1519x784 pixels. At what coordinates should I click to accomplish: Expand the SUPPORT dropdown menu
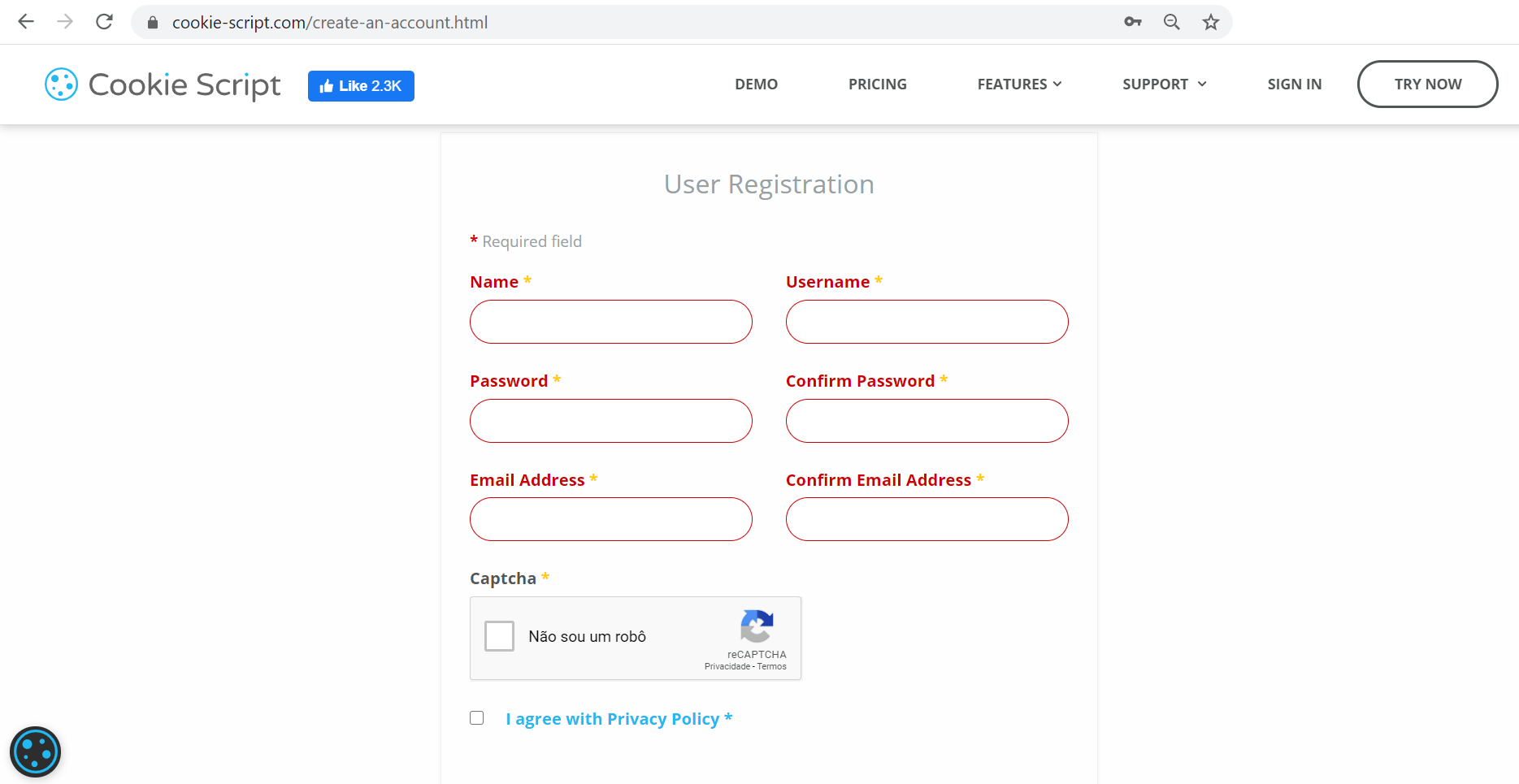click(x=1164, y=84)
